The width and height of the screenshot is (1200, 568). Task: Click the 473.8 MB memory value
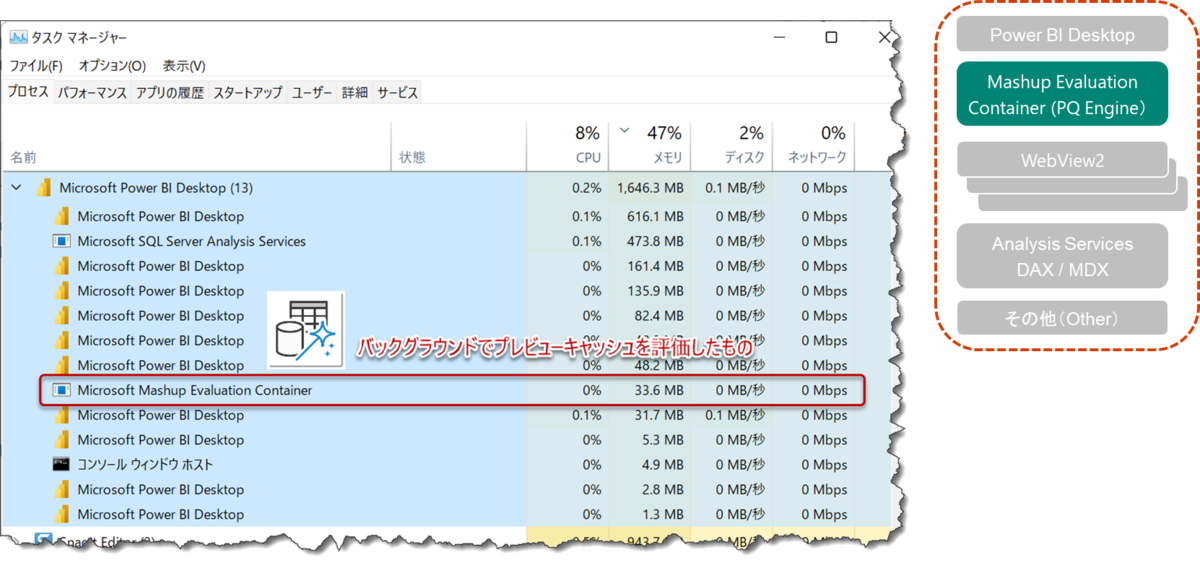657,241
